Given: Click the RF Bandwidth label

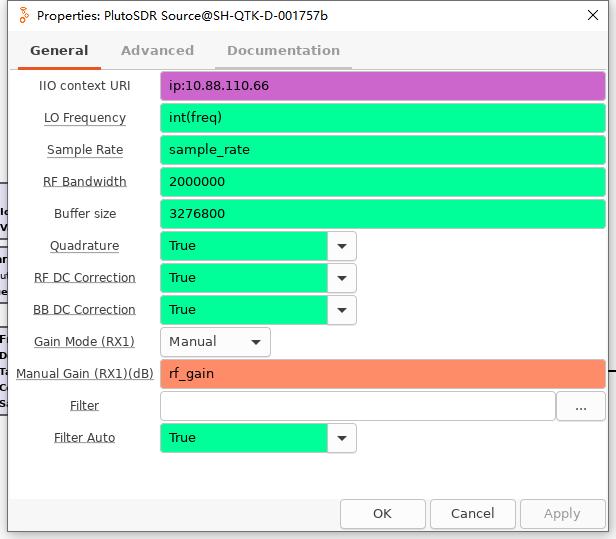Looking at the screenshot, I should (85, 182).
